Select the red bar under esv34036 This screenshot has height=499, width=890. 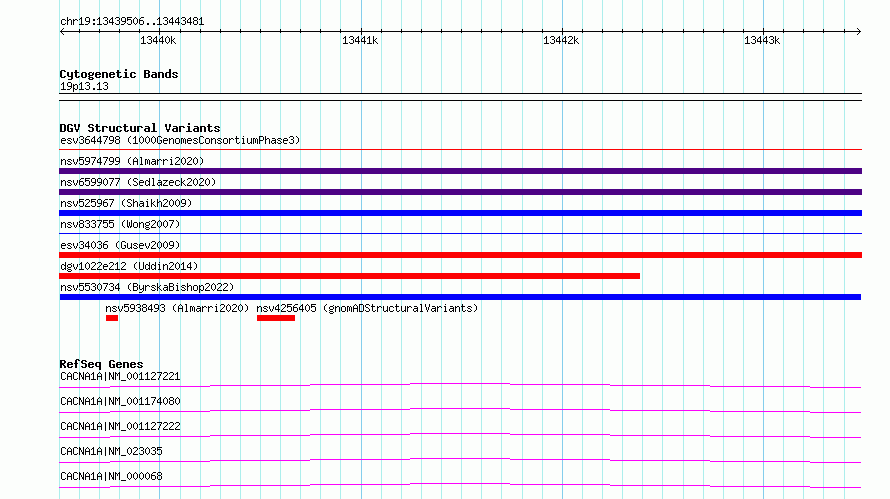coord(460,255)
